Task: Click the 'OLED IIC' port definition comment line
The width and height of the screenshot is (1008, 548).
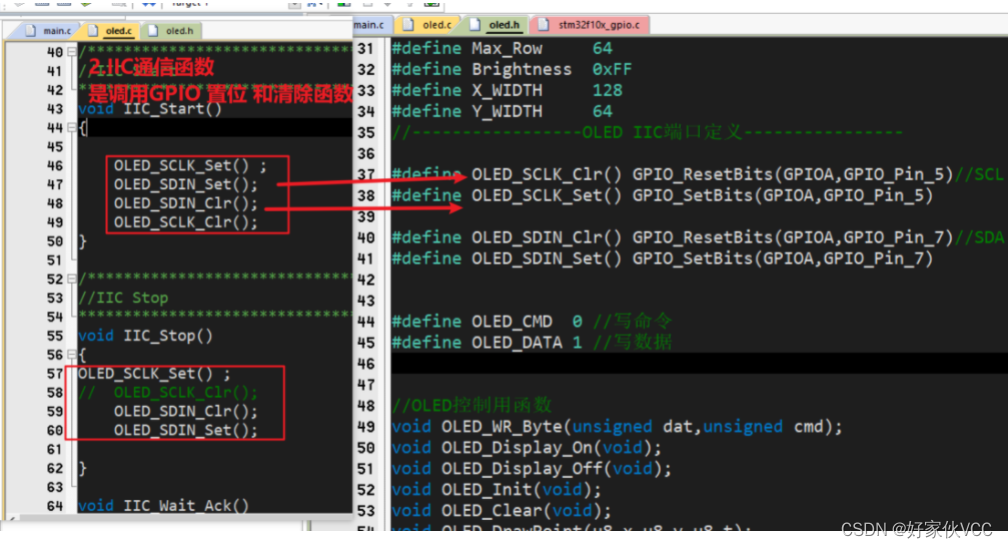Action: (x=647, y=132)
